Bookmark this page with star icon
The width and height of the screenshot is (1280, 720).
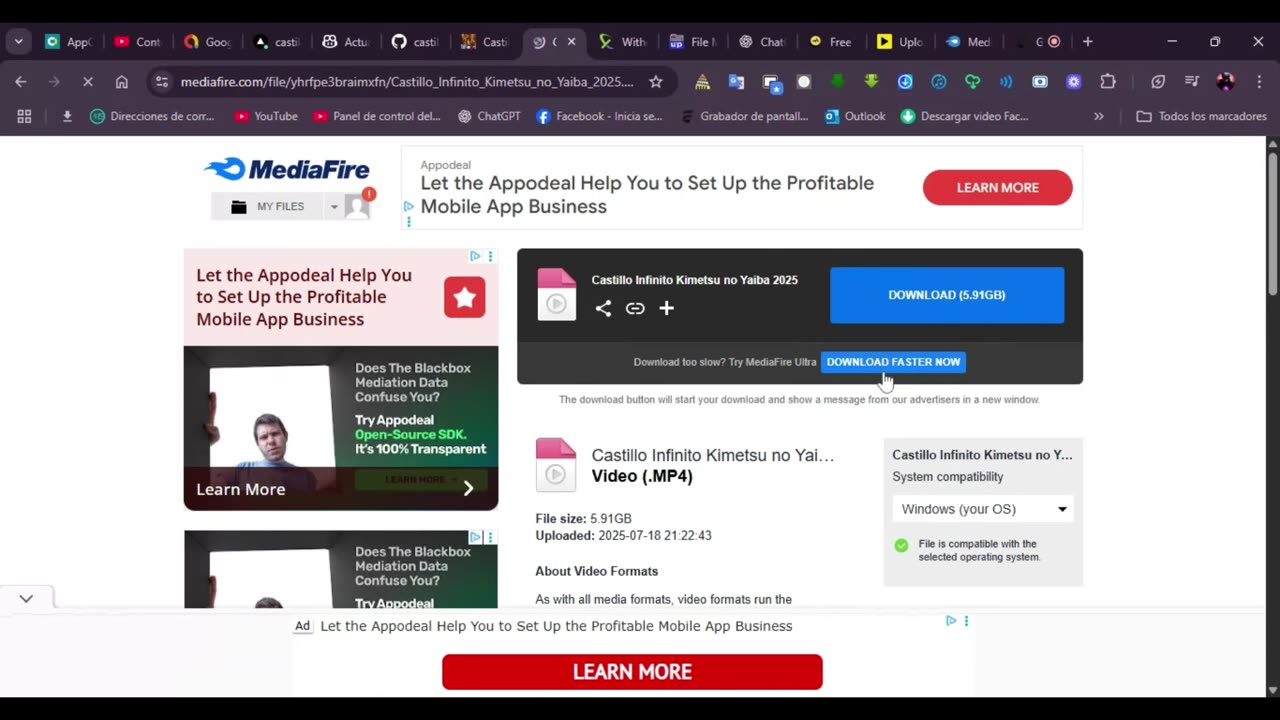click(656, 82)
